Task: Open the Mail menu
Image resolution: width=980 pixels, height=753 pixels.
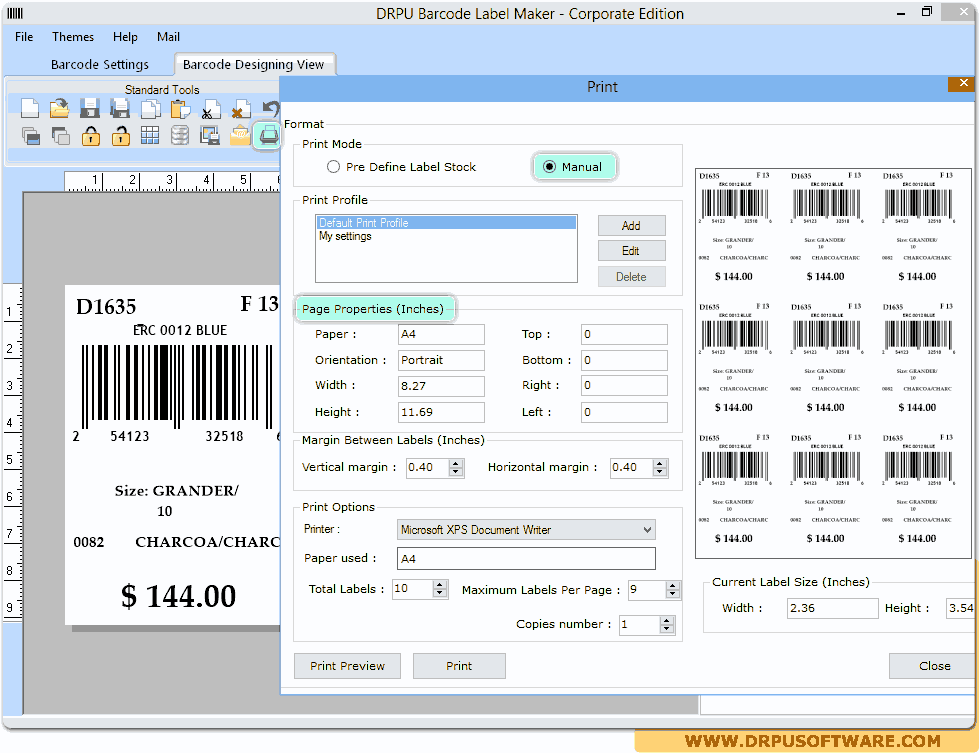Action: point(168,37)
